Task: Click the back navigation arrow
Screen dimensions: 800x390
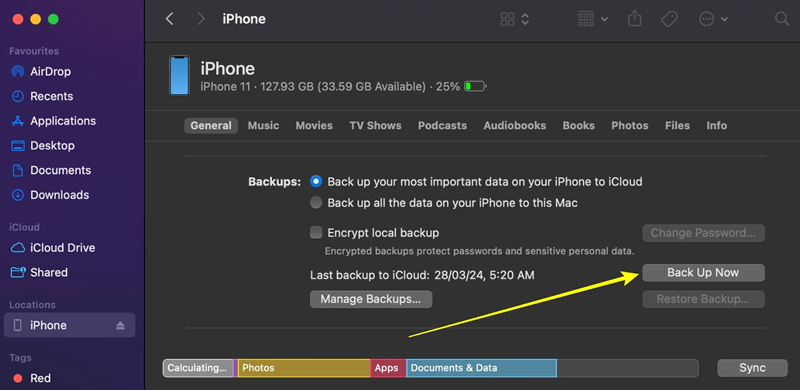Action: point(170,19)
